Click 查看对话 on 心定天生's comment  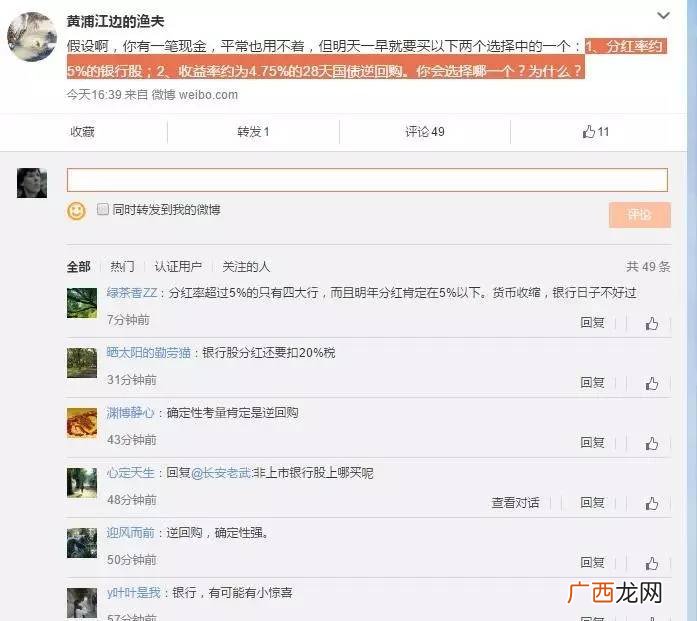[x=515, y=502]
